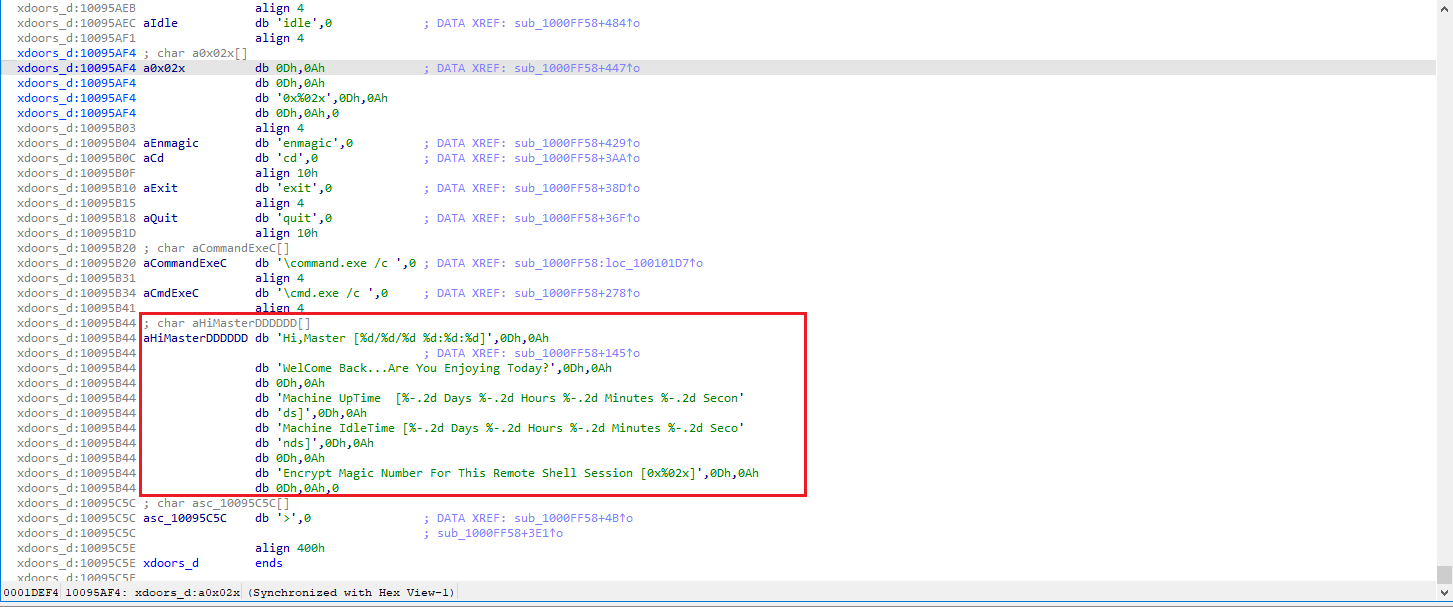
Task: Click the vertical scrollbar thumb
Action: [1444, 573]
